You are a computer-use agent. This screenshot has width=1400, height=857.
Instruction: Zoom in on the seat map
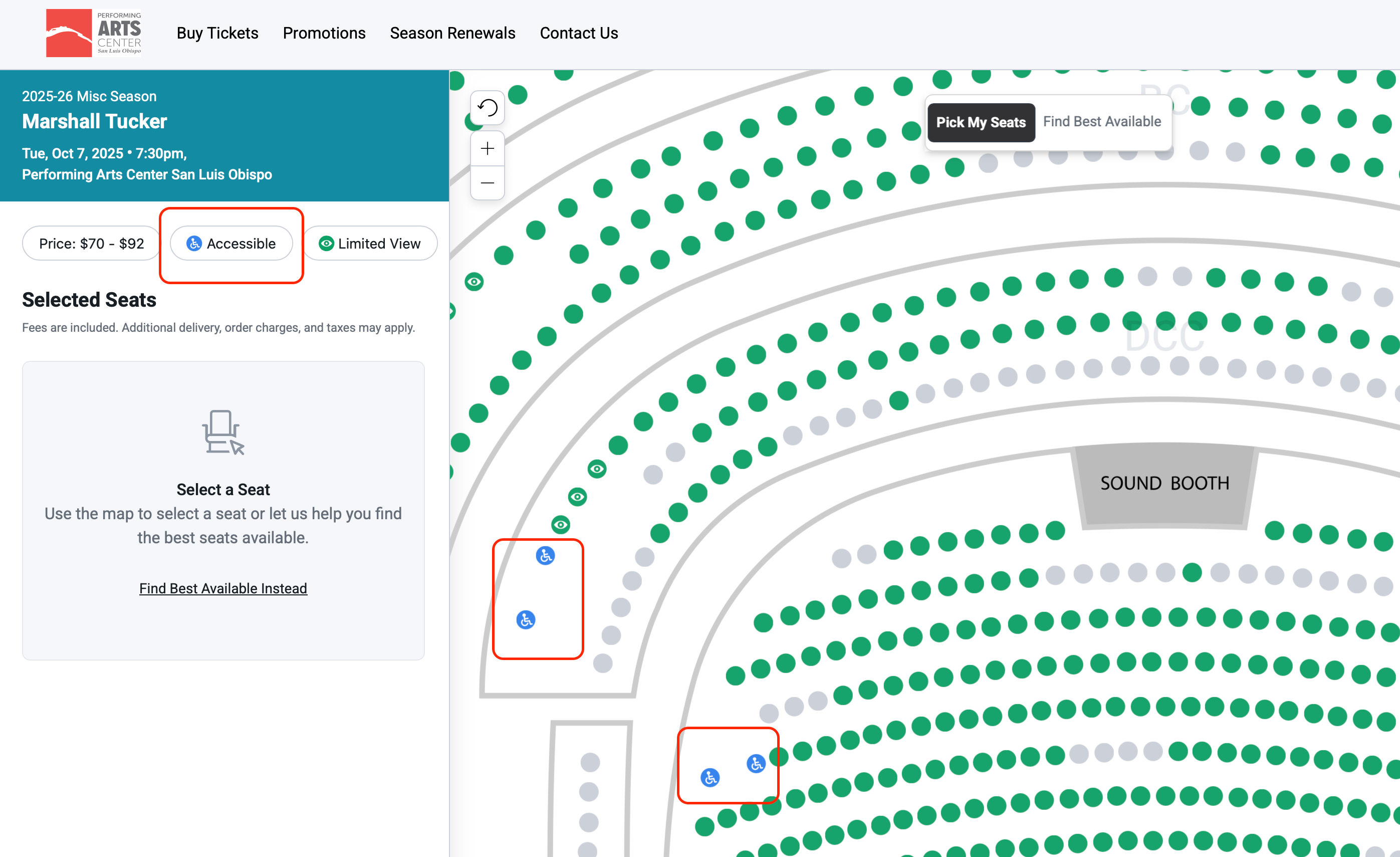click(487, 149)
